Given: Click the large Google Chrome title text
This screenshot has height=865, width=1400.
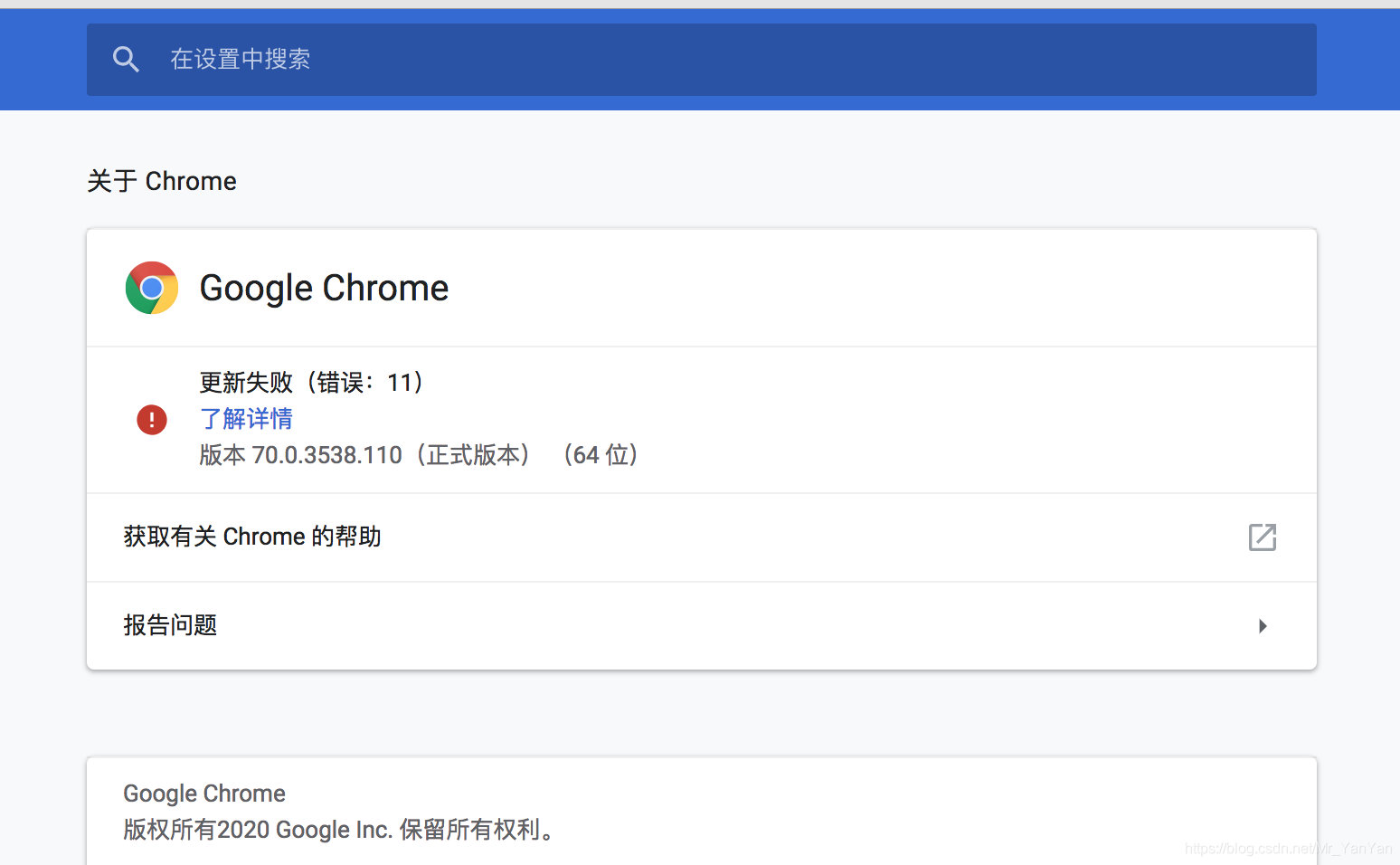Looking at the screenshot, I should [x=324, y=288].
